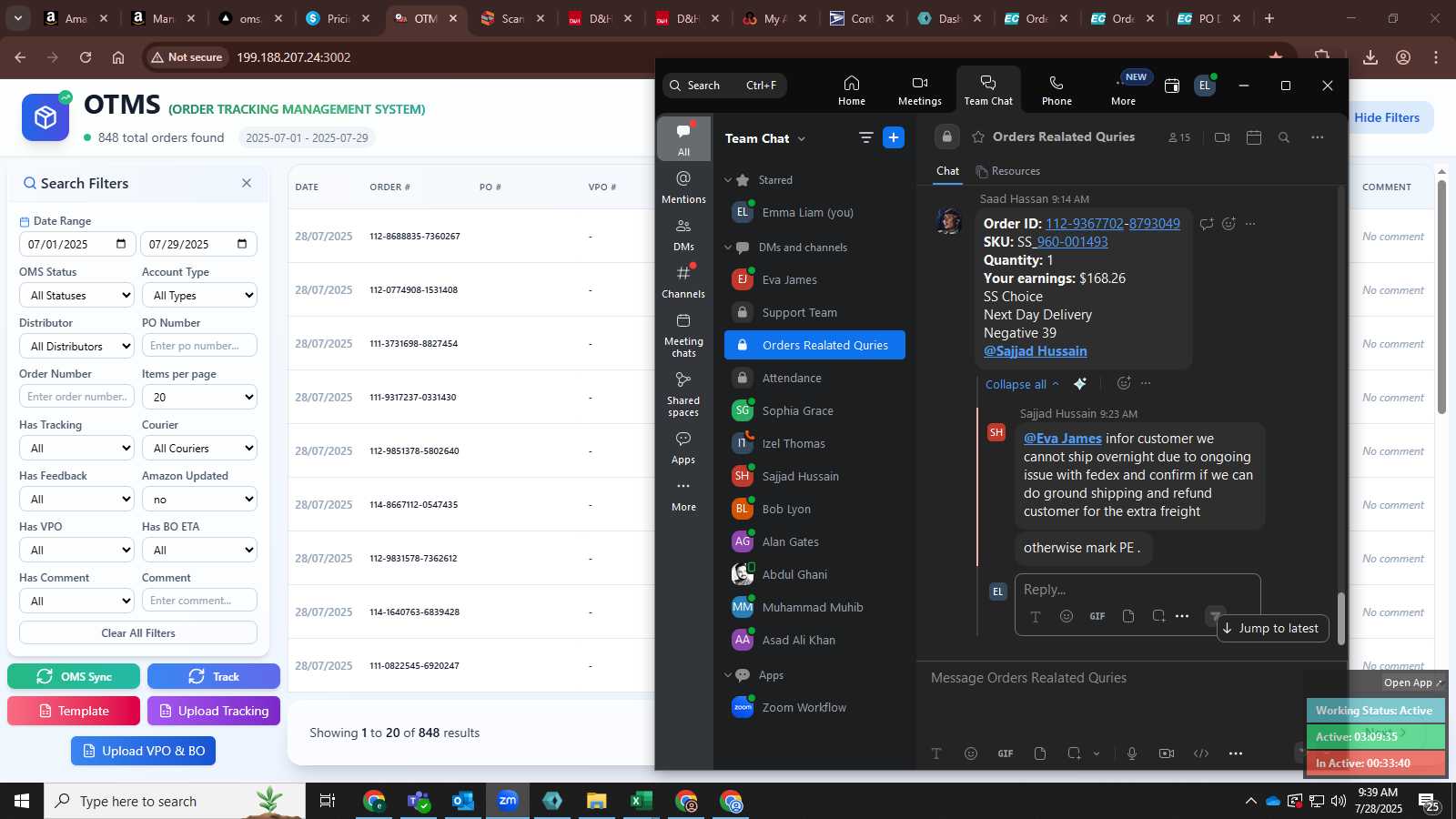Open the Home tab in Zoom
The height and width of the screenshot is (819, 1456).
(852, 90)
